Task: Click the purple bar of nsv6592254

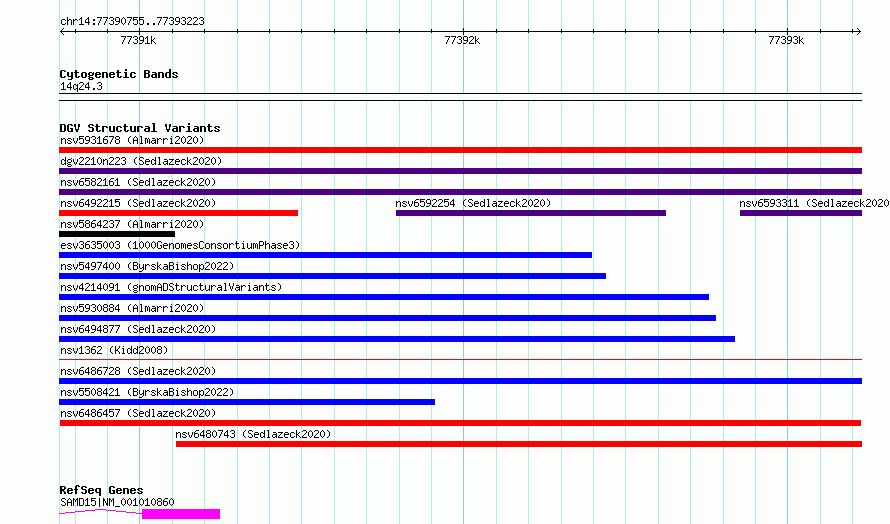Action: [531, 213]
